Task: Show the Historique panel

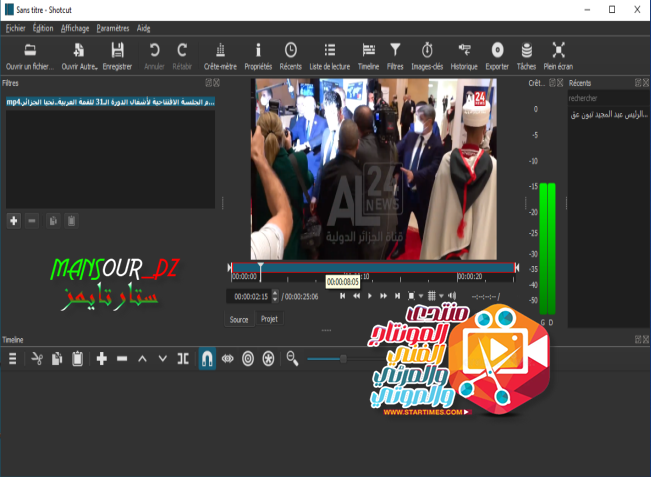Action: 464,56
